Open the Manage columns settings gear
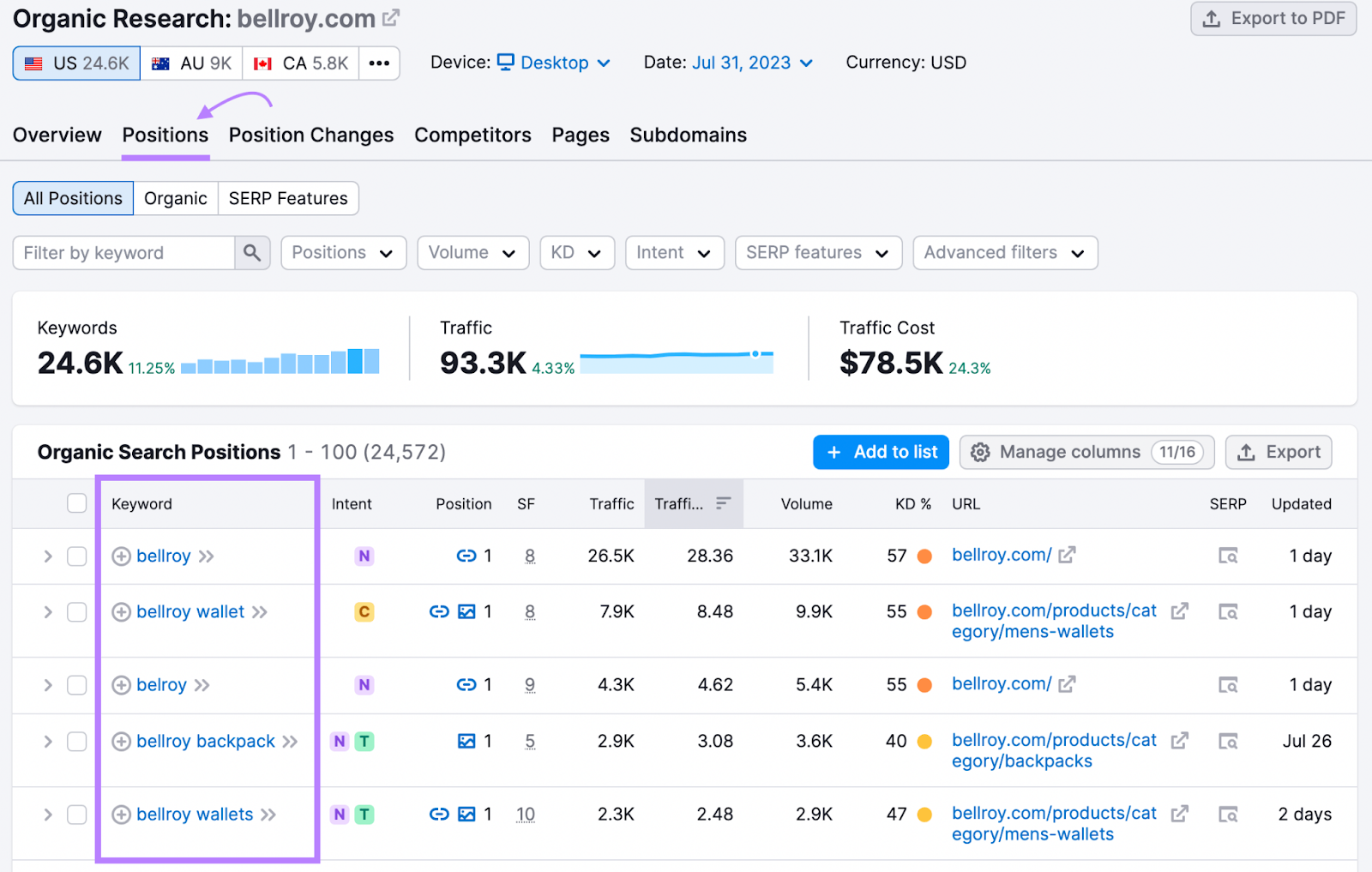Image resolution: width=1372 pixels, height=872 pixels. coord(980,452)
